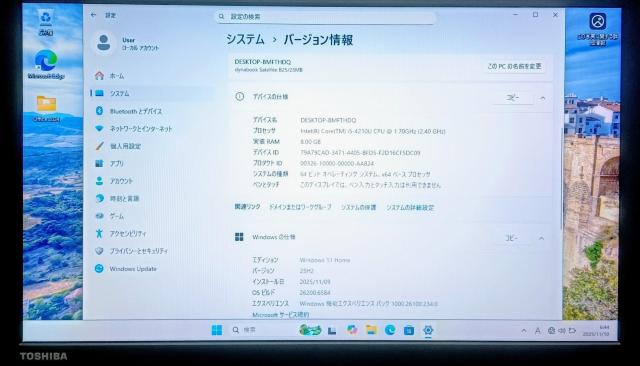Open Microsoft Edge from the taskbar
Viewport: 640px width, 366px height.
390,330
